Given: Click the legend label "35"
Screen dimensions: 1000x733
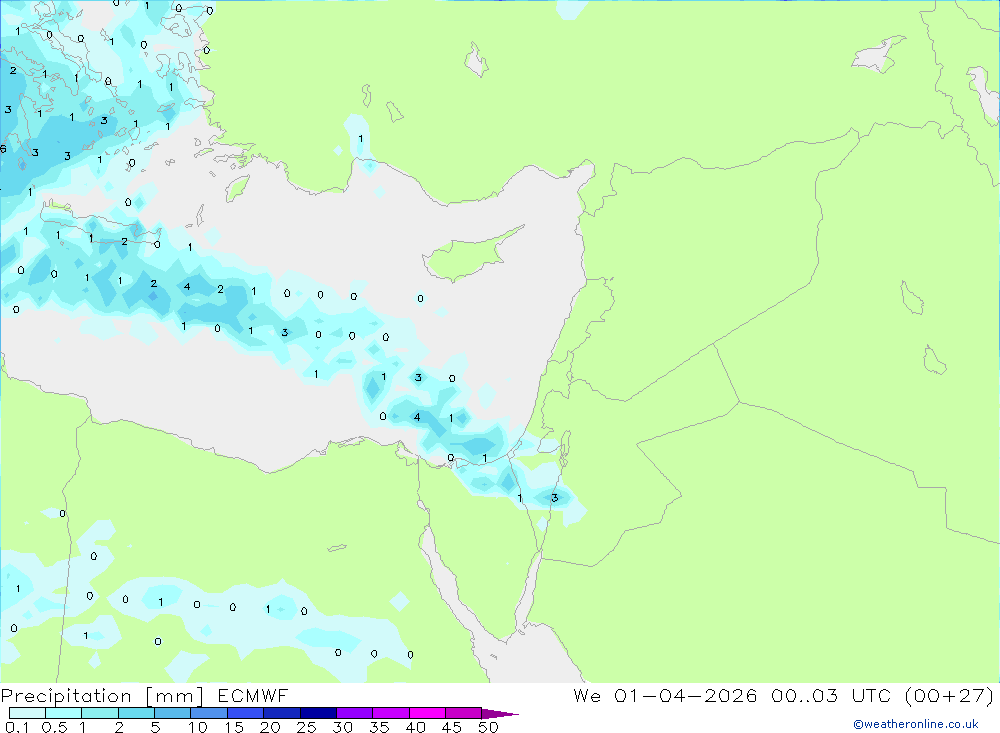Looking at the screenshot, I should point(379,727).
